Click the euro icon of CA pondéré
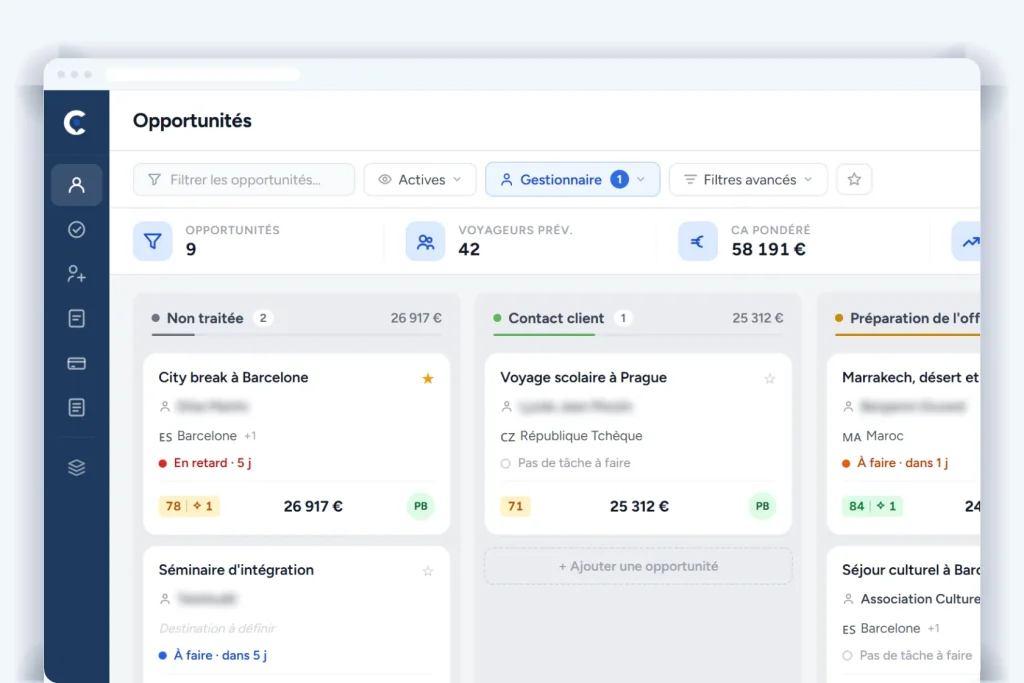This screenshot has height=683, width=1024. (697, 242)
